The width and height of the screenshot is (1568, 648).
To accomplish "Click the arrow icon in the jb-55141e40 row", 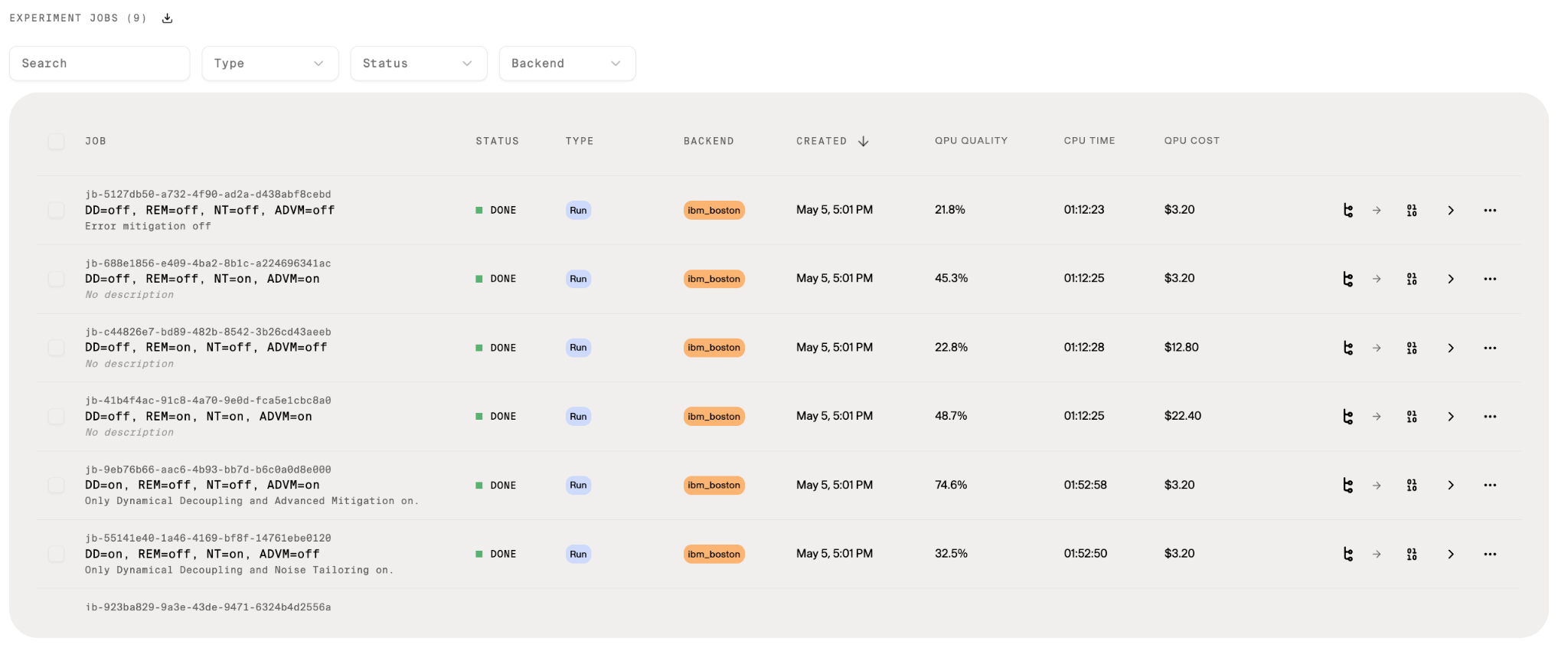I will pyautogui.click(x=1377, y=555).
